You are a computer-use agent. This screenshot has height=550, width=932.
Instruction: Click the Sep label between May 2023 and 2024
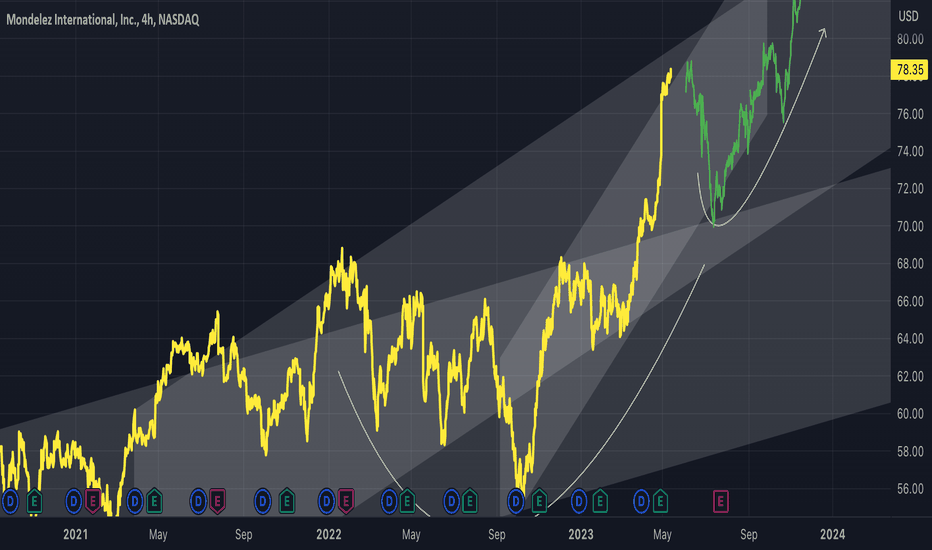[x=749, y=534]
